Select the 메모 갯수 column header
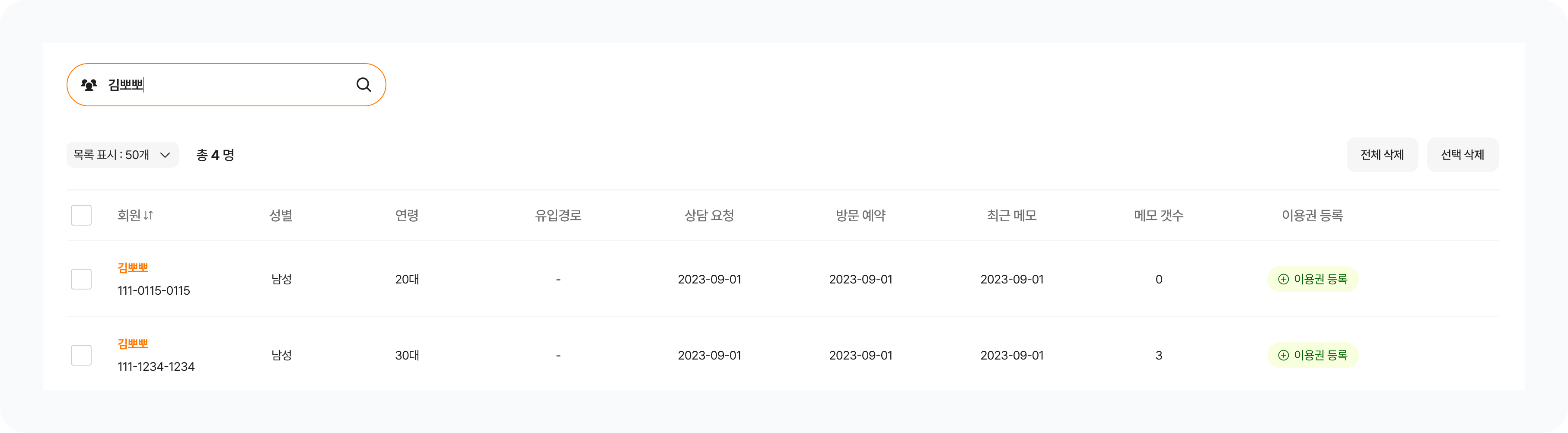This screenshot has width=1568, height=433. [1158, 216]
